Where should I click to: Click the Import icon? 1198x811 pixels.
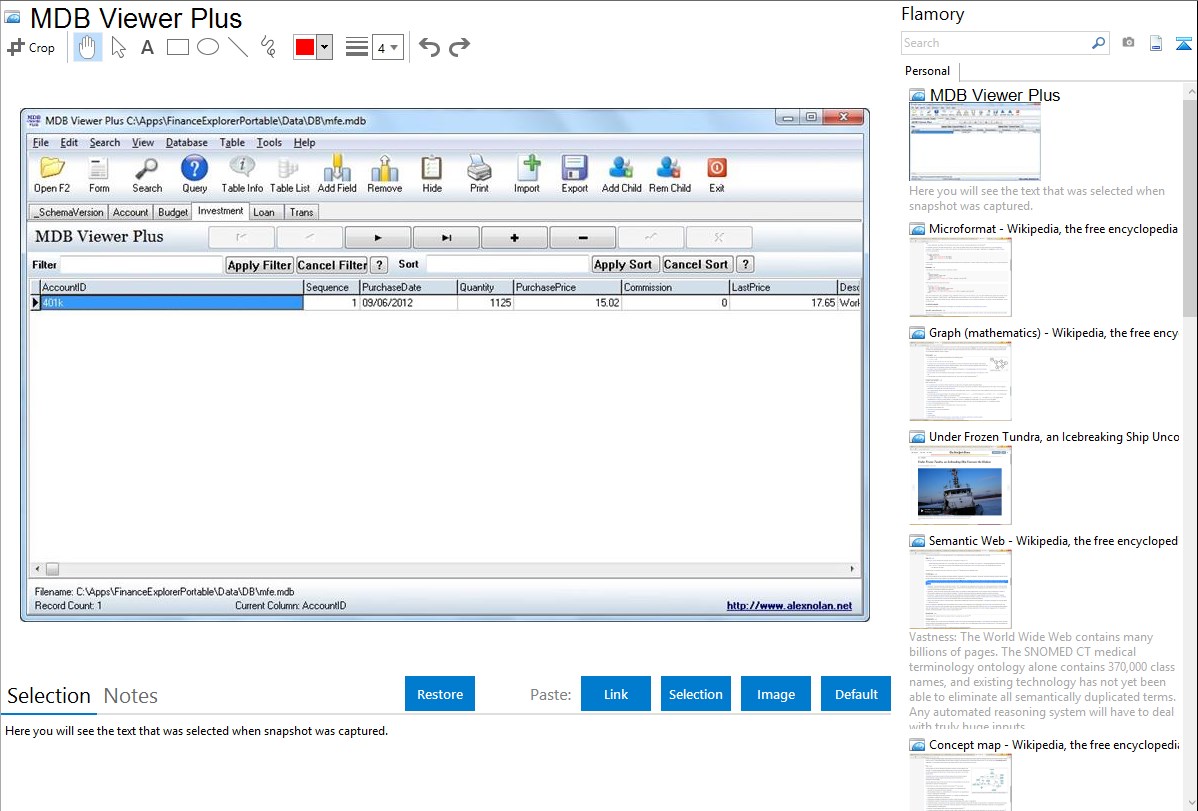click(x=526, y=174)
